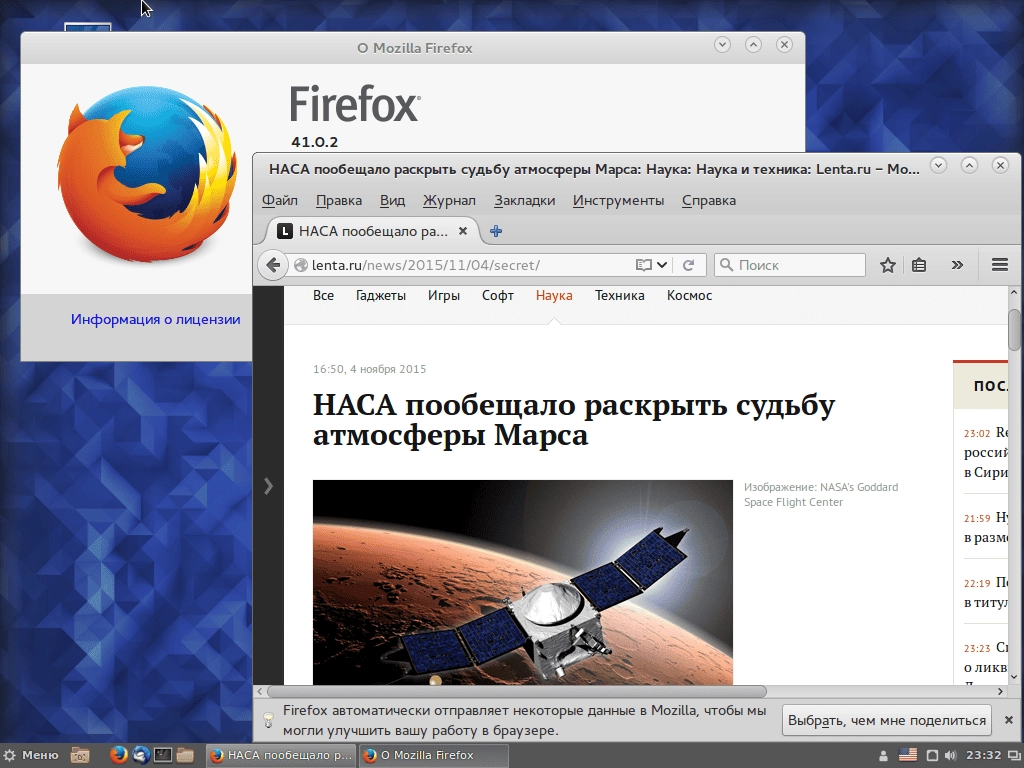Open the Файл menu
This screenshot has height=768, width=1024.
pyautogui.click(x=280, y=200)
